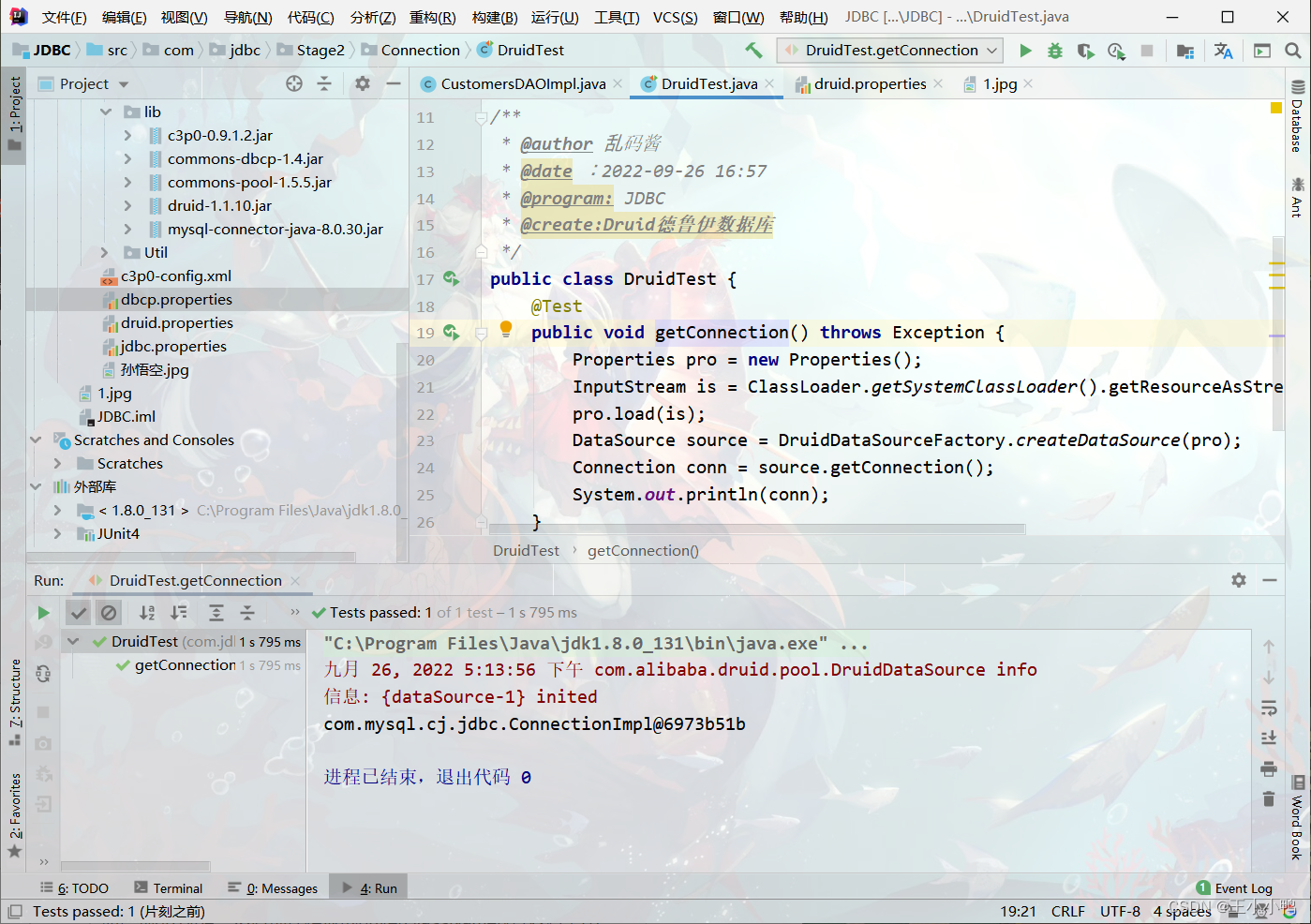Expand the c3p0-0.9.1.2.jar node
This screenshot has height=924, width=1311.
point(128,135)
